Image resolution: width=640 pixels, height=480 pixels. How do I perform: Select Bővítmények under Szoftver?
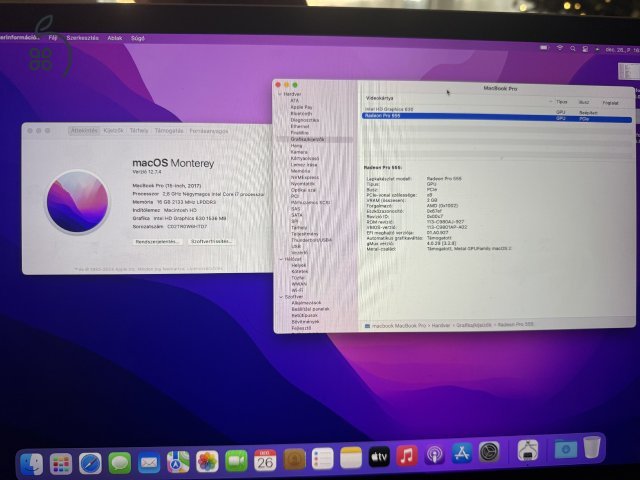coord(305,322)
